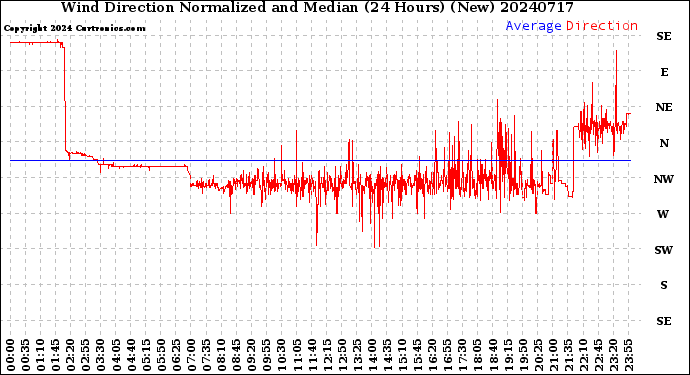Click the 'W' axis label

tap(663, 214)
